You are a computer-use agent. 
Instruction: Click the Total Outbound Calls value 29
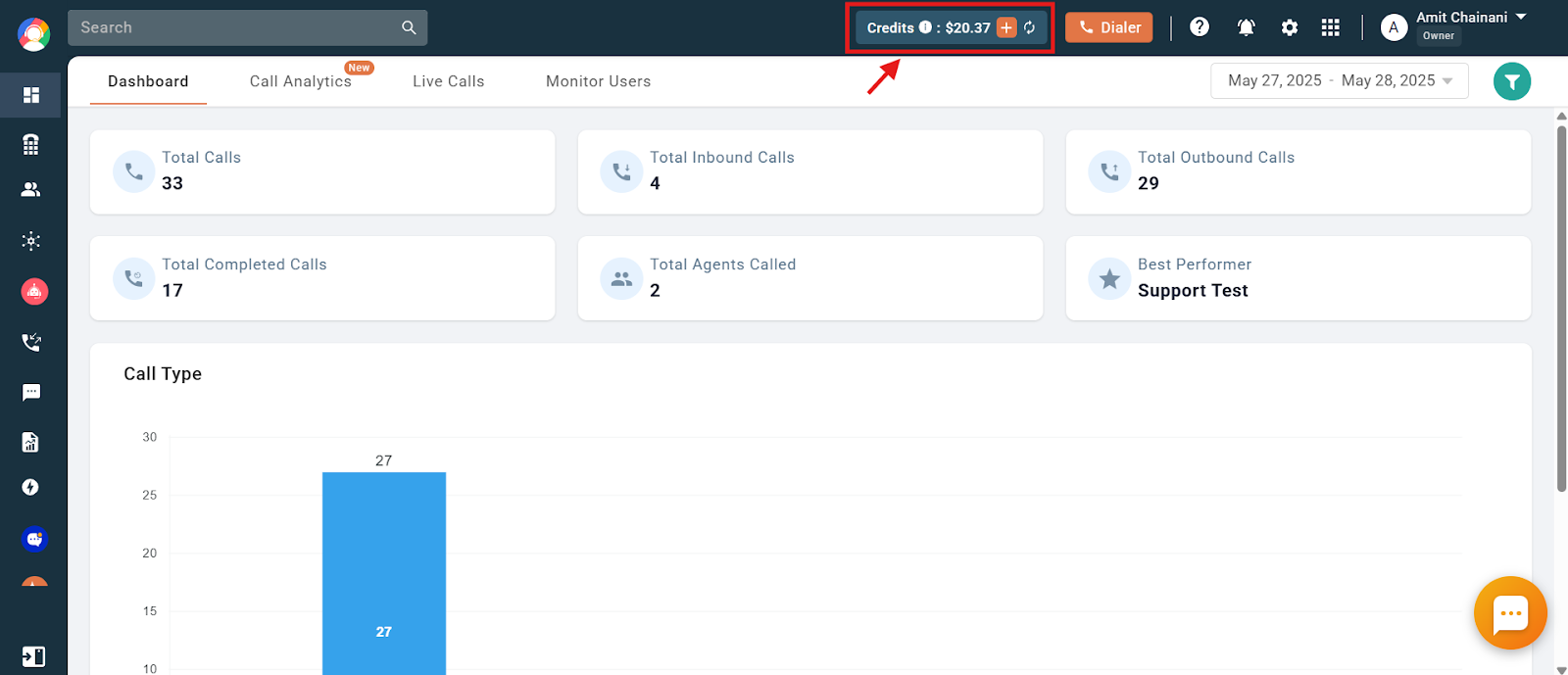(1149, 183)
